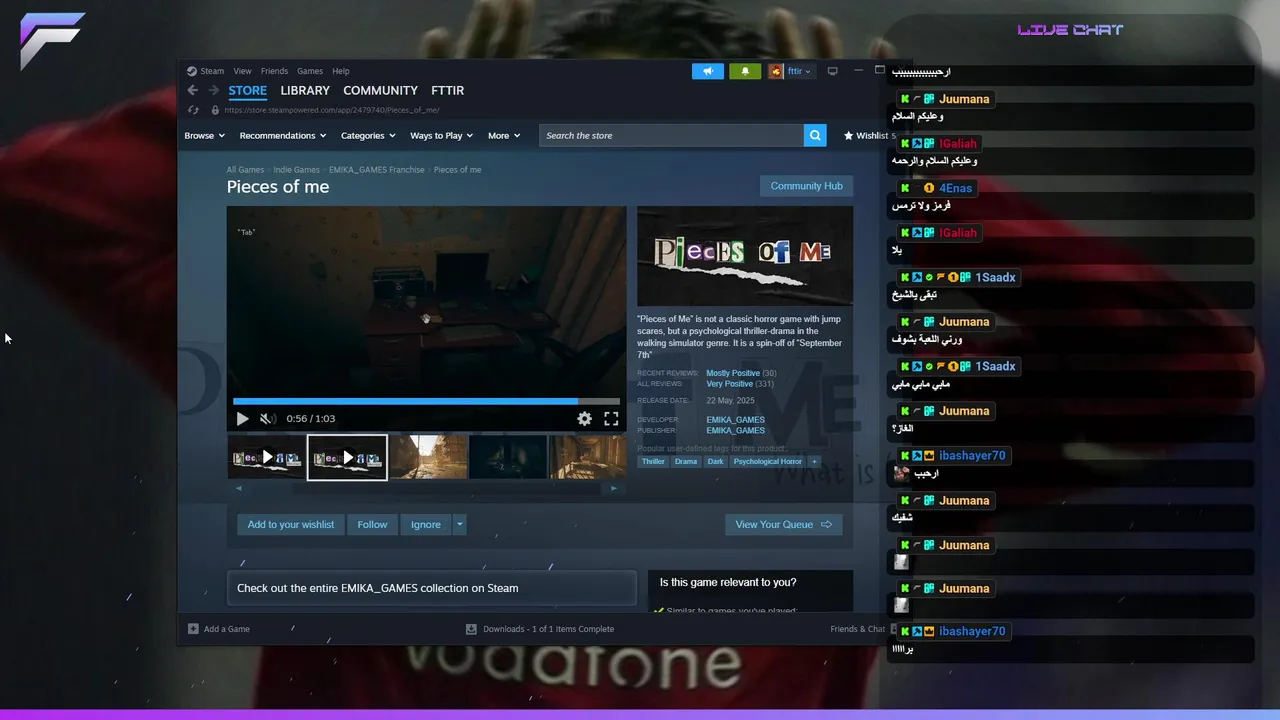This screenshot has width=1280, height=720.
Task: Click Add to your wishlist
Action: pyautogui.click(x=291, y=524)
